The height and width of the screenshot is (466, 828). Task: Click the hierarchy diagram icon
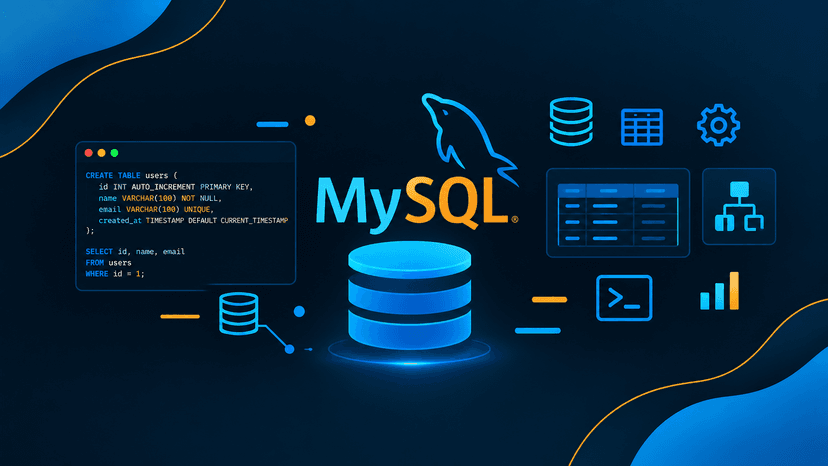[739, 207]
